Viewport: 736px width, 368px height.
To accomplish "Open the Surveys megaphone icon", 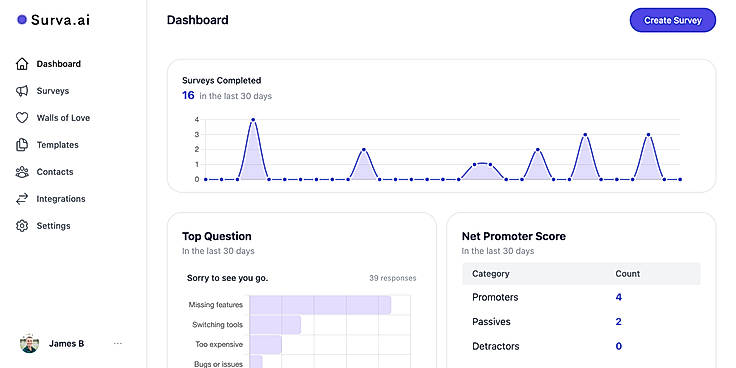I will pos(22,91).
